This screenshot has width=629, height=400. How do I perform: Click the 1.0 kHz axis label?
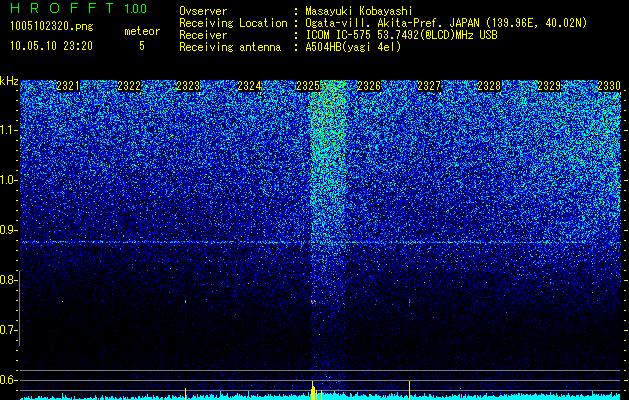point(7,180)
